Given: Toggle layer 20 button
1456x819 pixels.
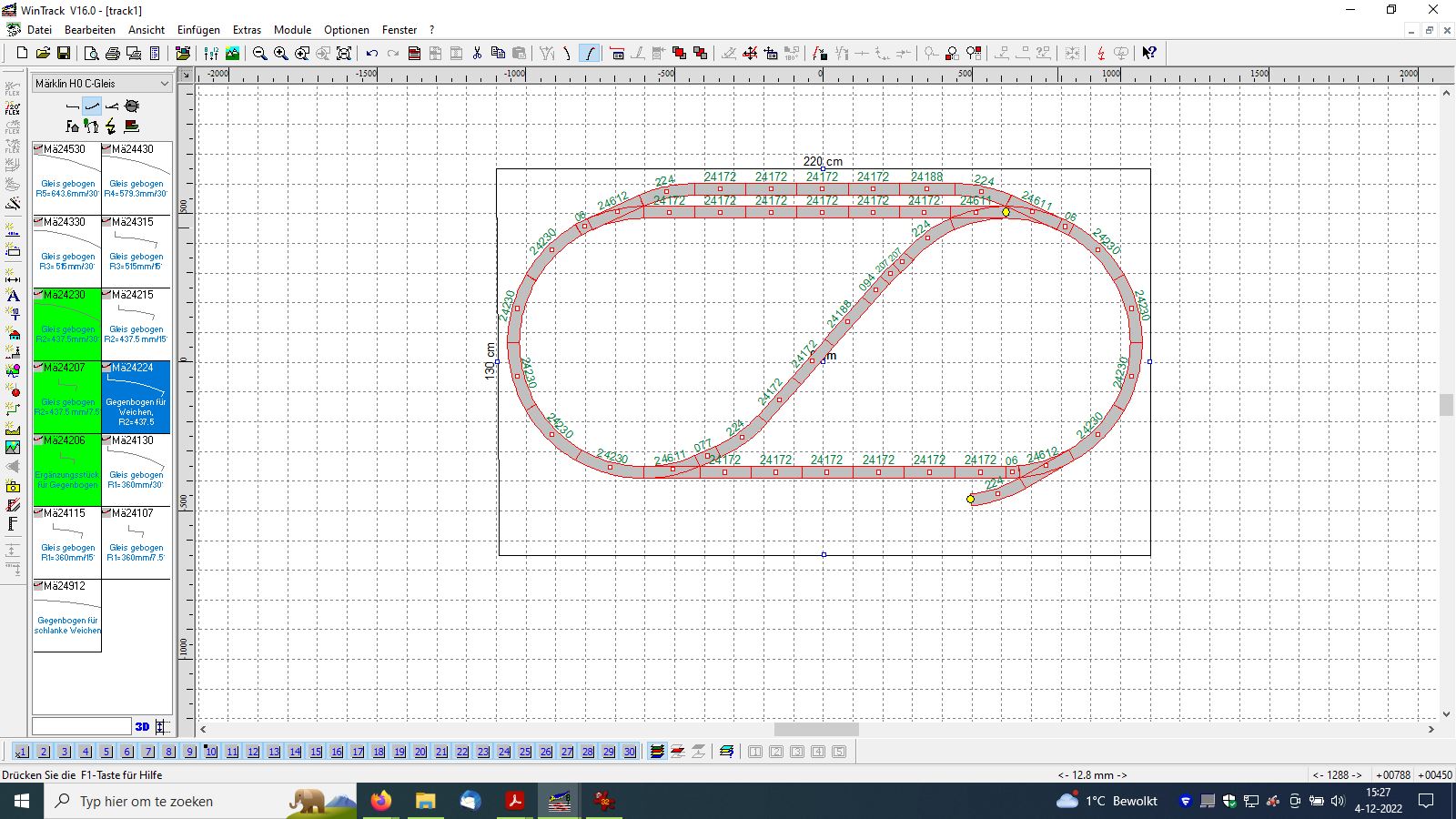Looking at the screenshot, I should [x=420, y=752].
